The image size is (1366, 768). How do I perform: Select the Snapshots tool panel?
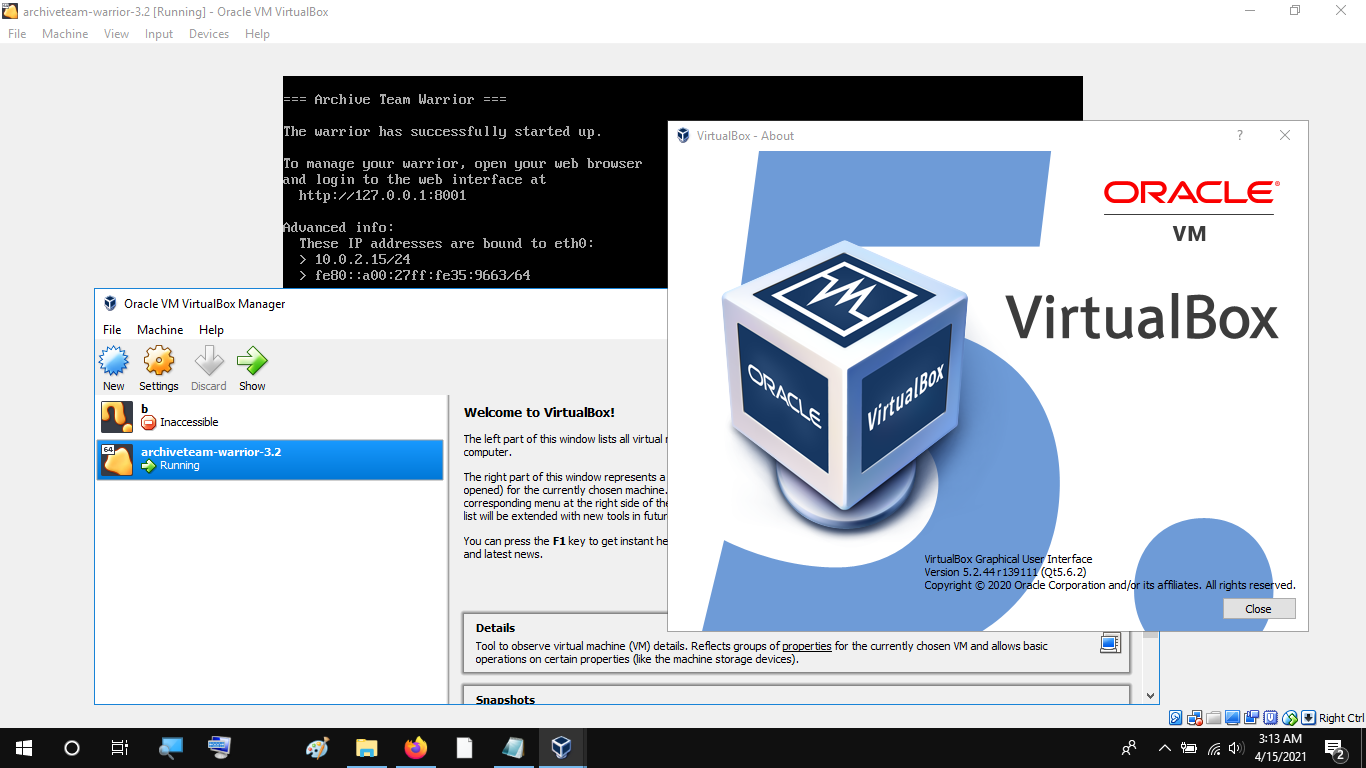point(796,695)
